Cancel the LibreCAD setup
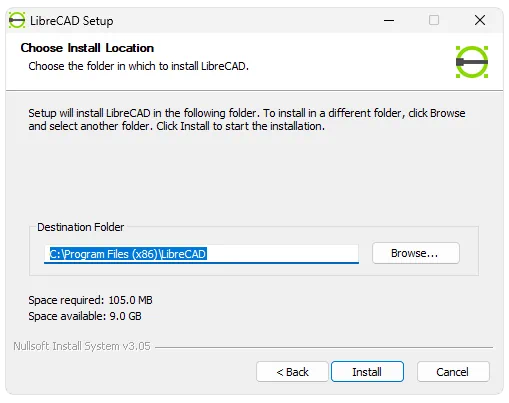Screen dimensions: 509x403 (x=453, y=371)
